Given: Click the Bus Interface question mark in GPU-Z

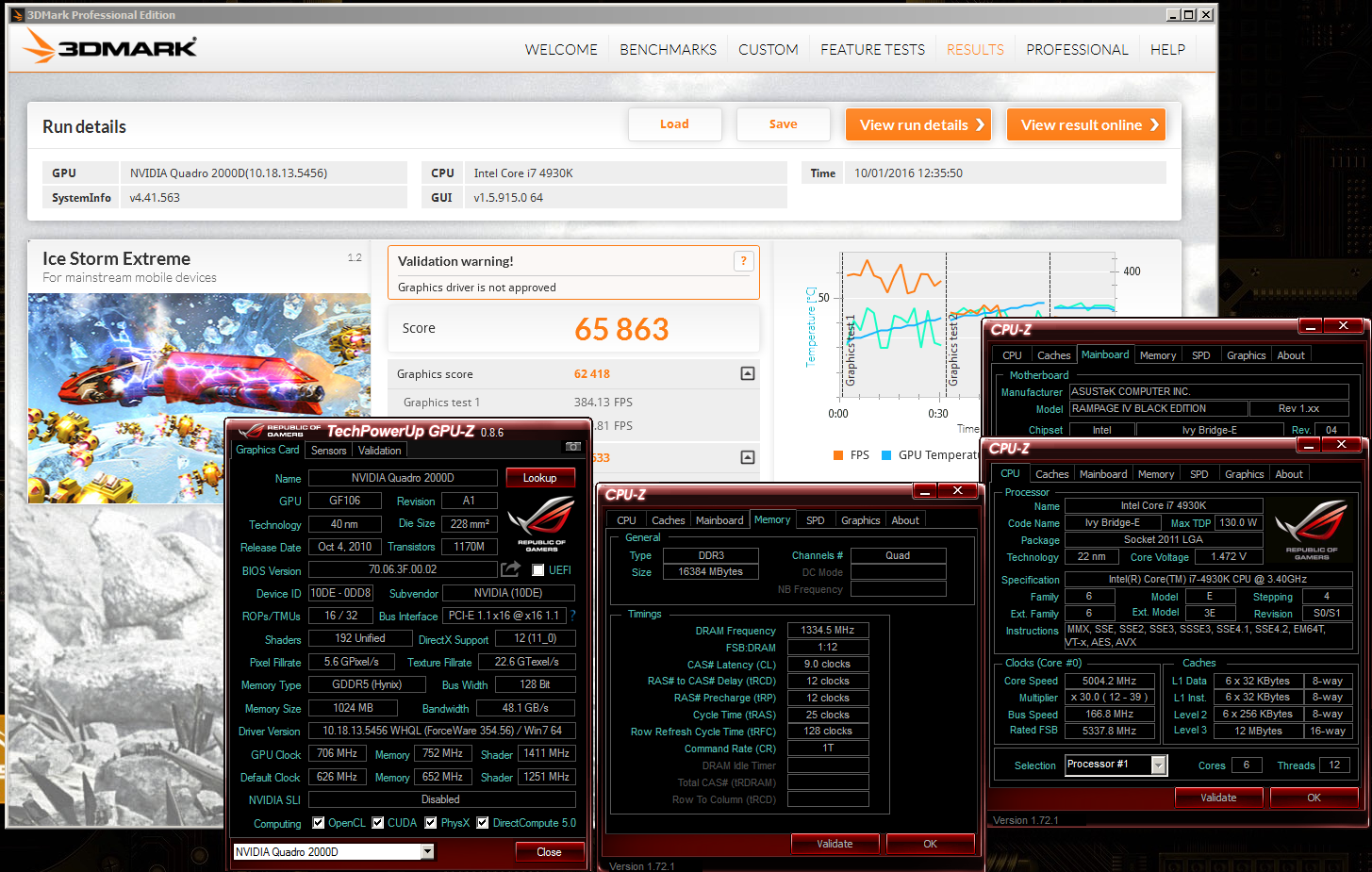Looking at the screenshot, I should pyautogui.click(x=572, y=616).
